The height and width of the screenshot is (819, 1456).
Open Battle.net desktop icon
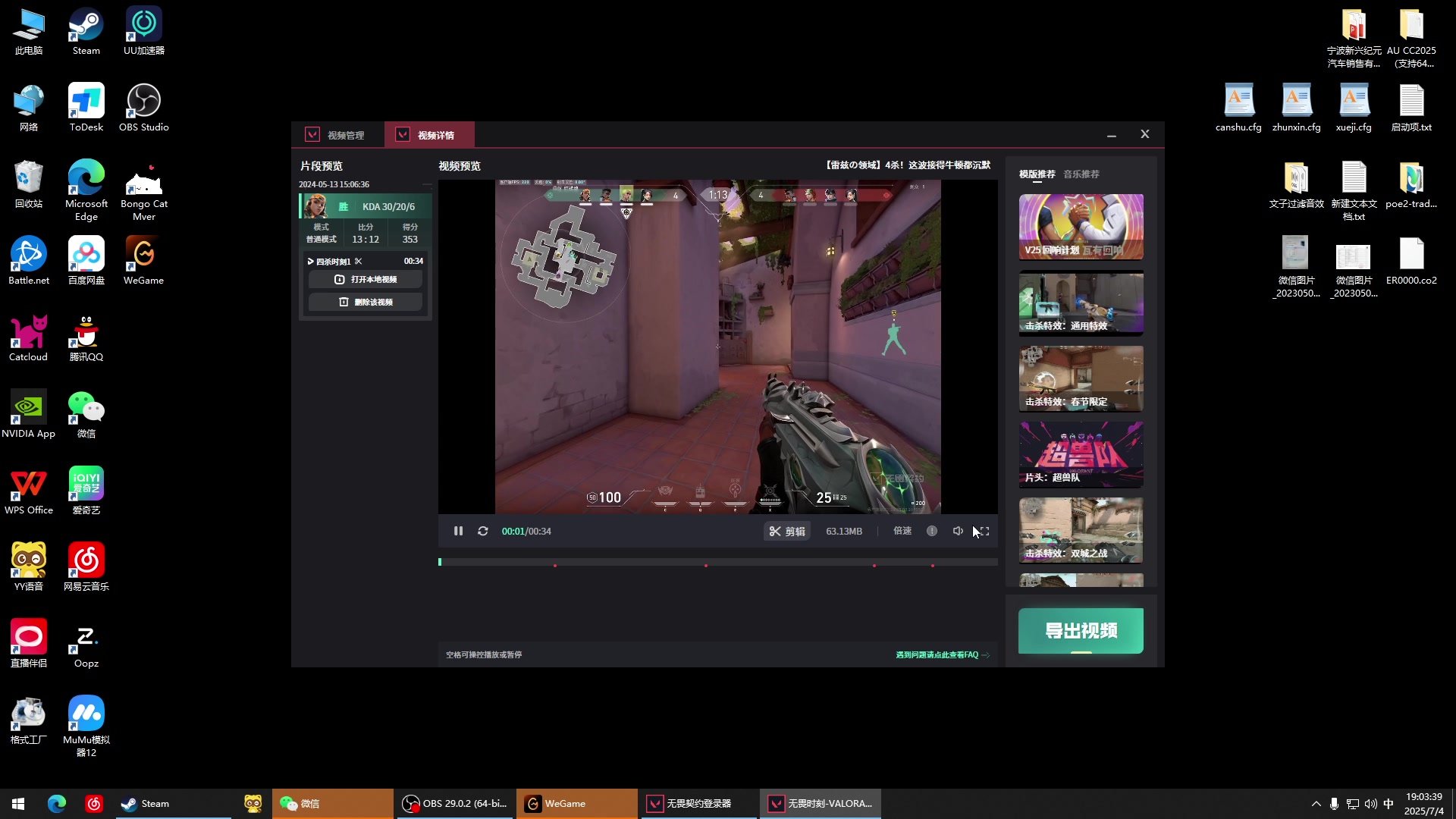pyautogui.click(x=29, y=262)
